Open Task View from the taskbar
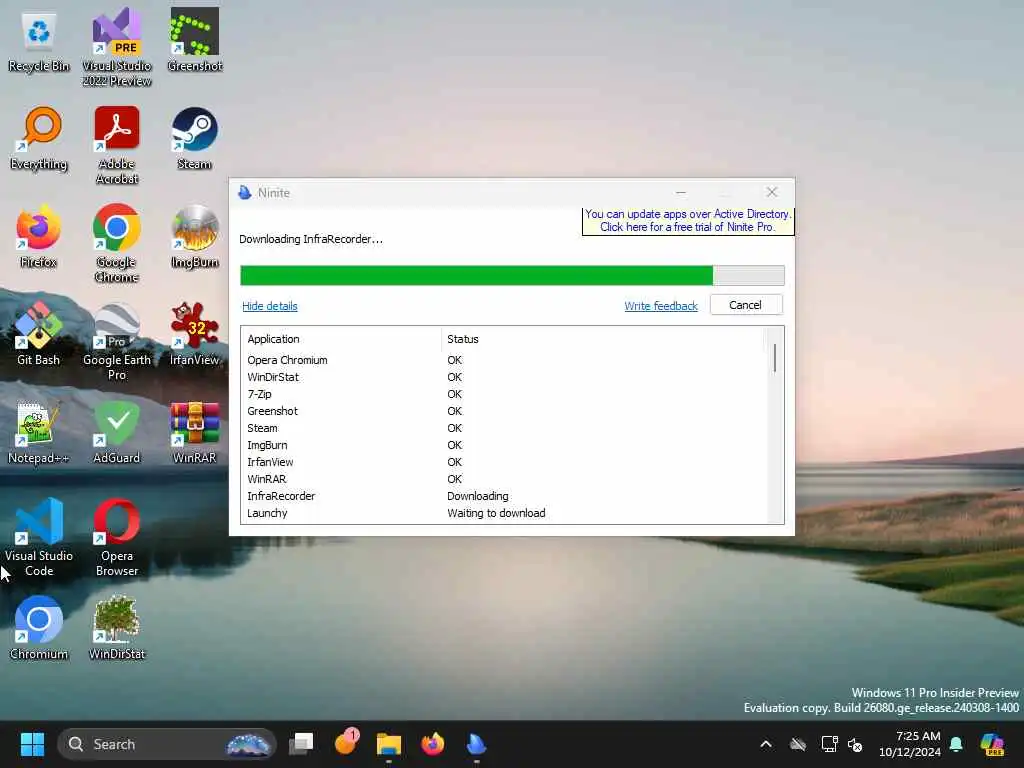This screenshot has height=768, width=1024. [x=302, y=744]
